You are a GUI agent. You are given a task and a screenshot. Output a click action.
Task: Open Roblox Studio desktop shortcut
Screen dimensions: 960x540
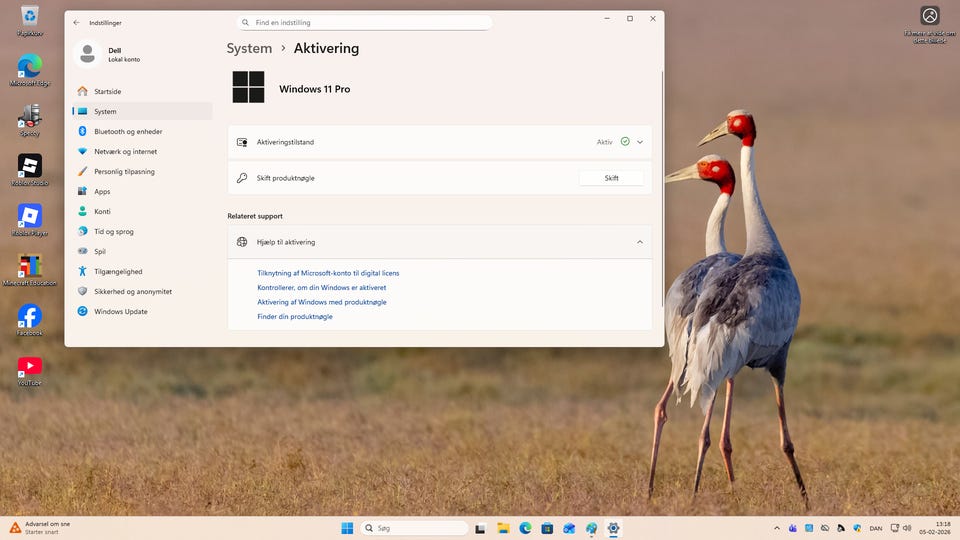click(x=30, y=166)
